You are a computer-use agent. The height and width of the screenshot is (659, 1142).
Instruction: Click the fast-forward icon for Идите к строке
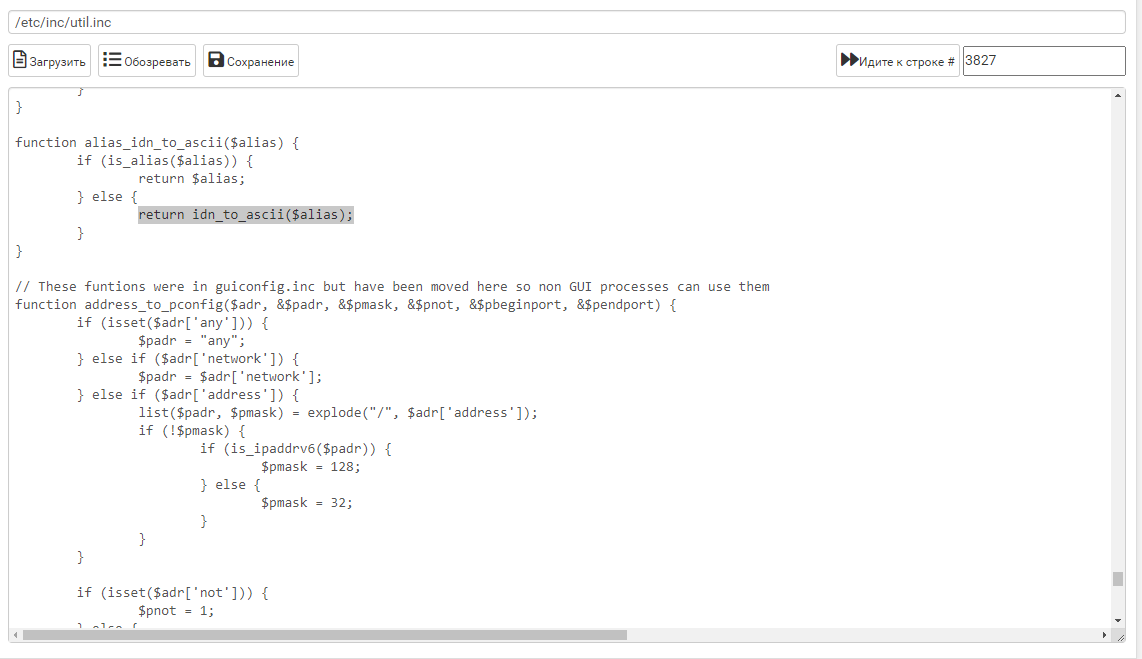pyautogui.click(x=849, y=61)
